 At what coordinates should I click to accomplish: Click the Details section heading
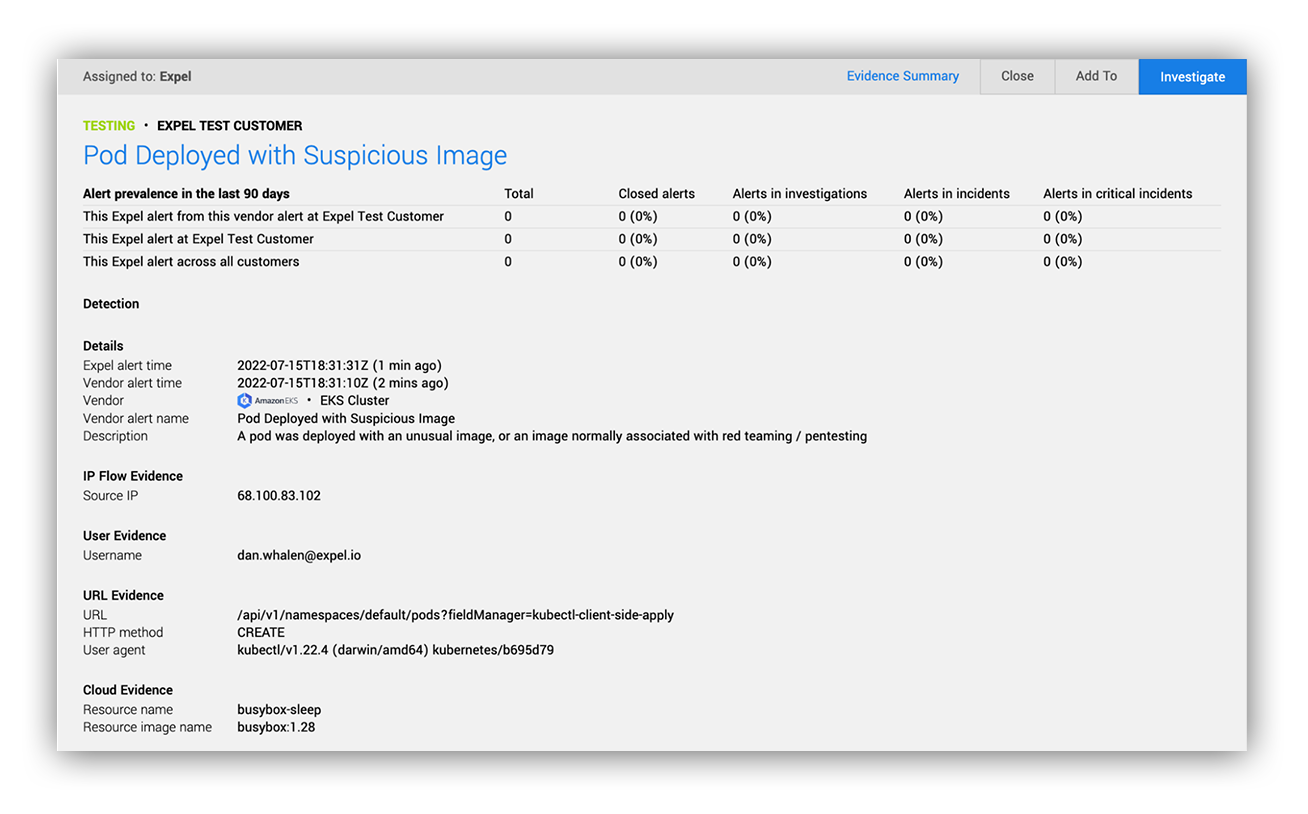[x=103, y=346]
